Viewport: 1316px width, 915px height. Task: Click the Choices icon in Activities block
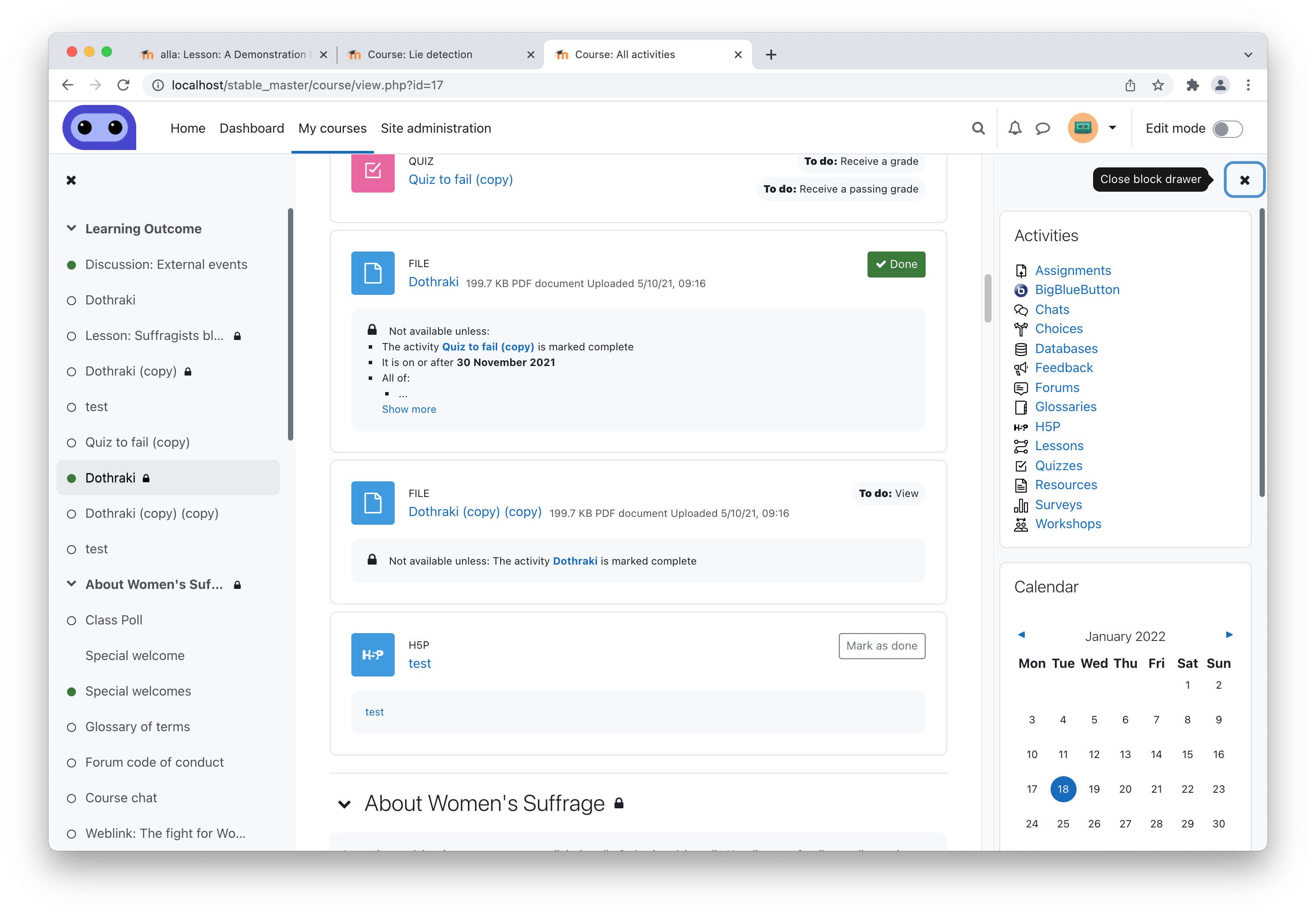[1021, 329]
